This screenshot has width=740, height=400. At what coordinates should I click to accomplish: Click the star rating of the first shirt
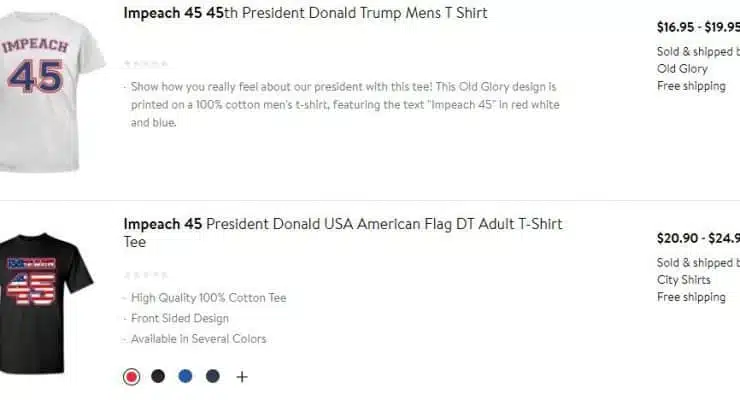pyautogui.click(x=146, y=64)
